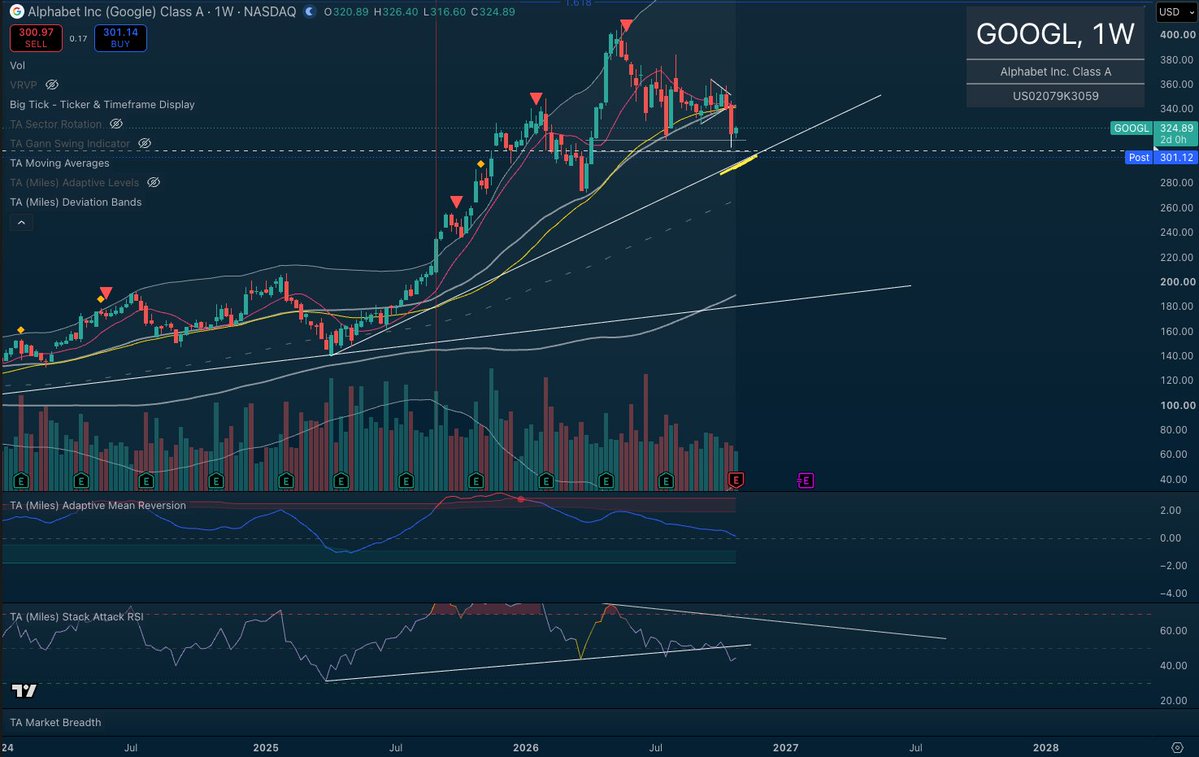Click the '0.00' Mean Reversion scale label
Viewport: 1199px width, 757px height.
click(1170, 538)
